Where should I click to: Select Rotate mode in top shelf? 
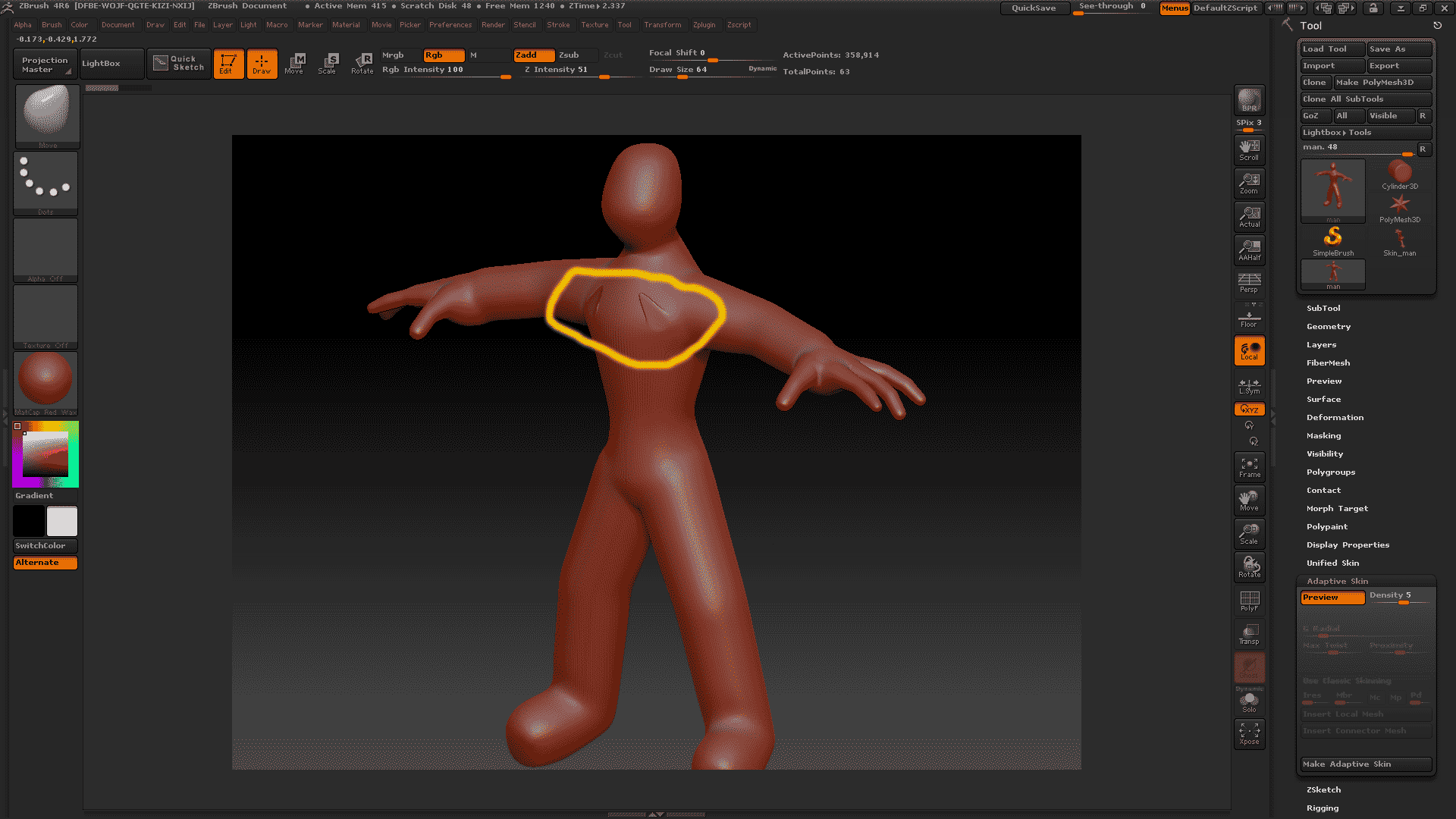point(362,64)
